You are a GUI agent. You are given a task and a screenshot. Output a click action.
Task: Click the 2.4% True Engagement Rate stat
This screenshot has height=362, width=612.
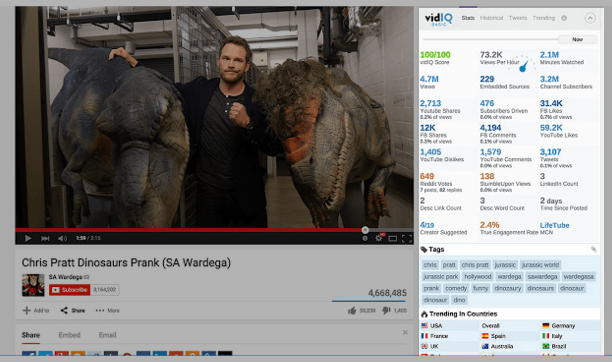coord(508,228)
